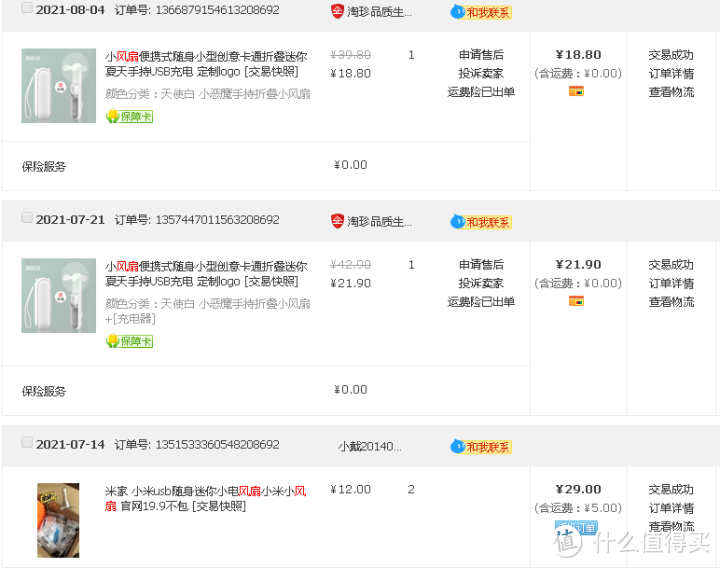Screen dimensions: 720x568
Task: Click 保险服务 row under the 2021-08-04 order
Action: click(266, 166)
